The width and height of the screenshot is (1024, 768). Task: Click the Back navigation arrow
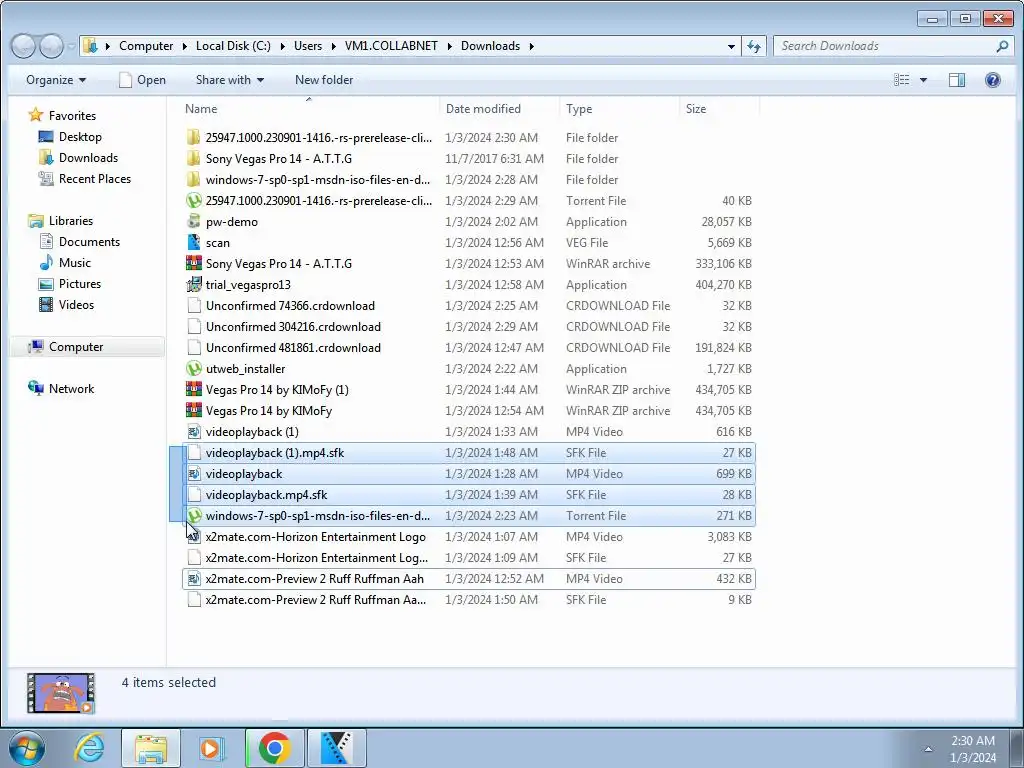pos(24,46)
